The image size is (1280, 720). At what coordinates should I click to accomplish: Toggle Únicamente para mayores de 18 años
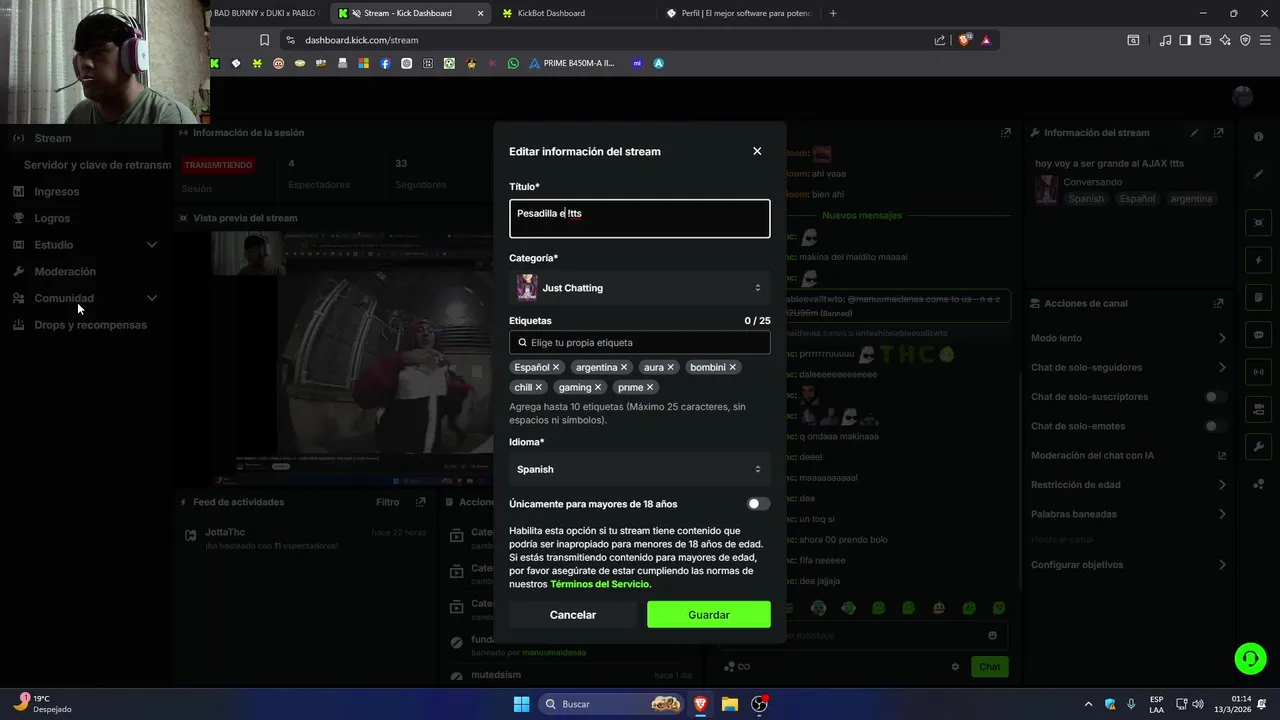[x=759, y=504]
